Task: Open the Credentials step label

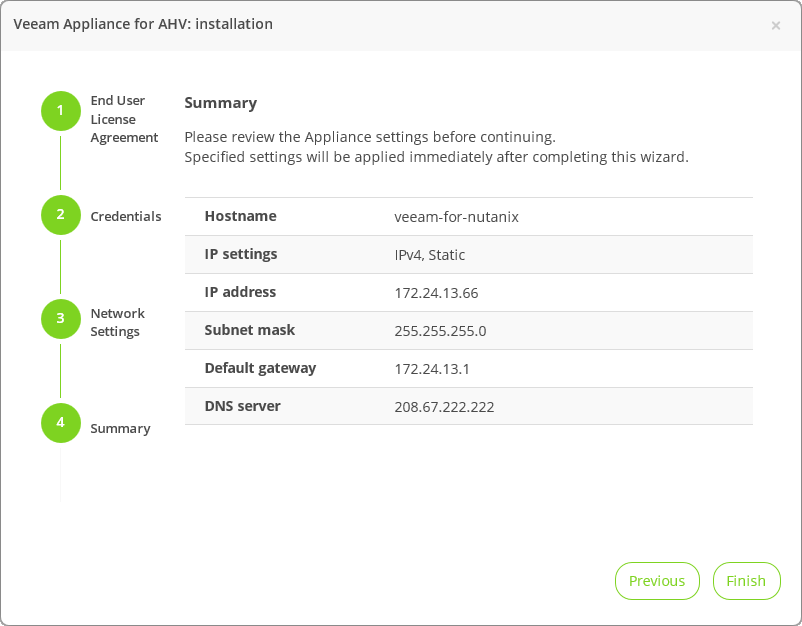Action: click(x=126, y=216)
